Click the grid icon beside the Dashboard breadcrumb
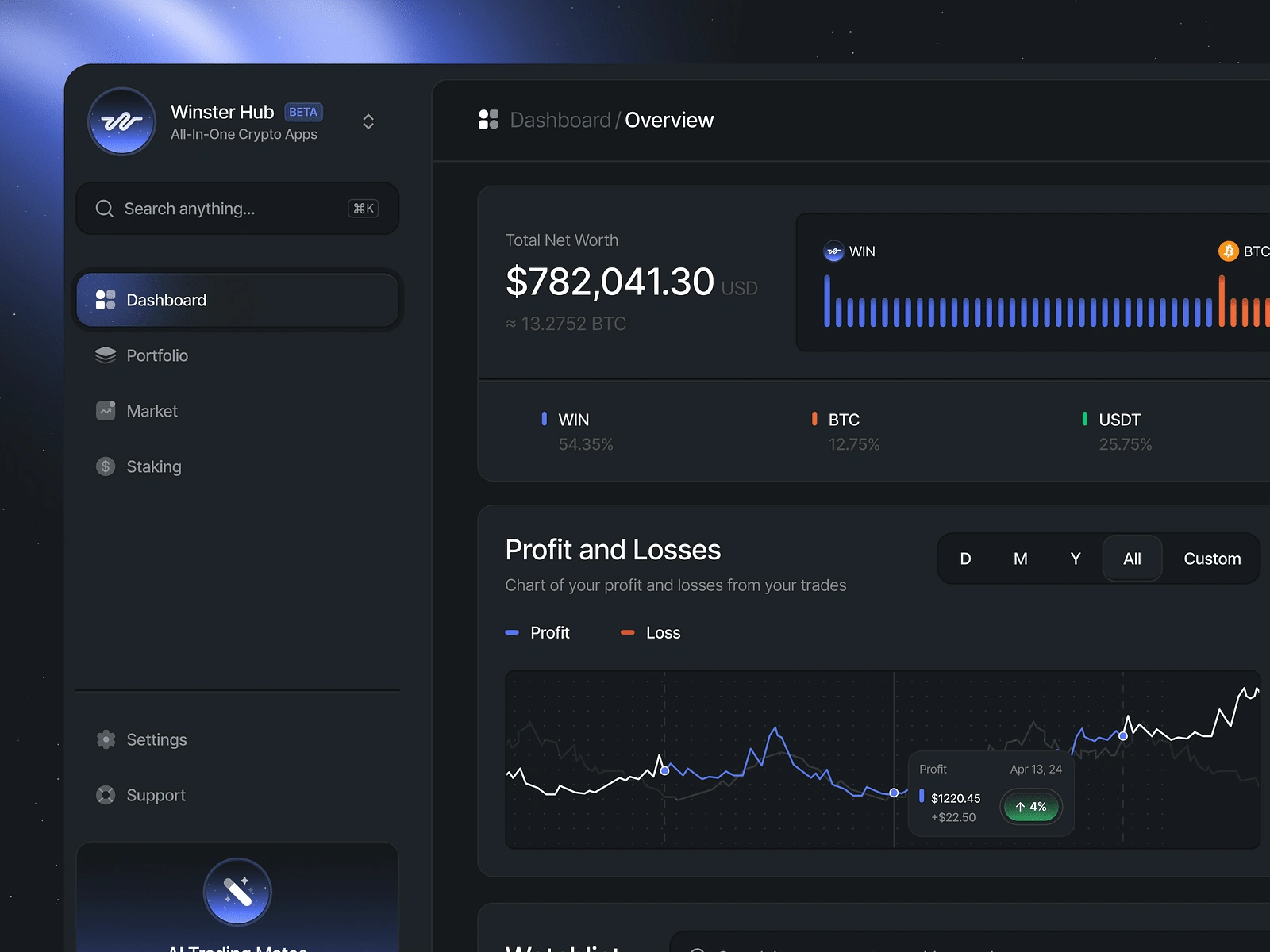This screenshot has height=952, width=1270. 489,120
